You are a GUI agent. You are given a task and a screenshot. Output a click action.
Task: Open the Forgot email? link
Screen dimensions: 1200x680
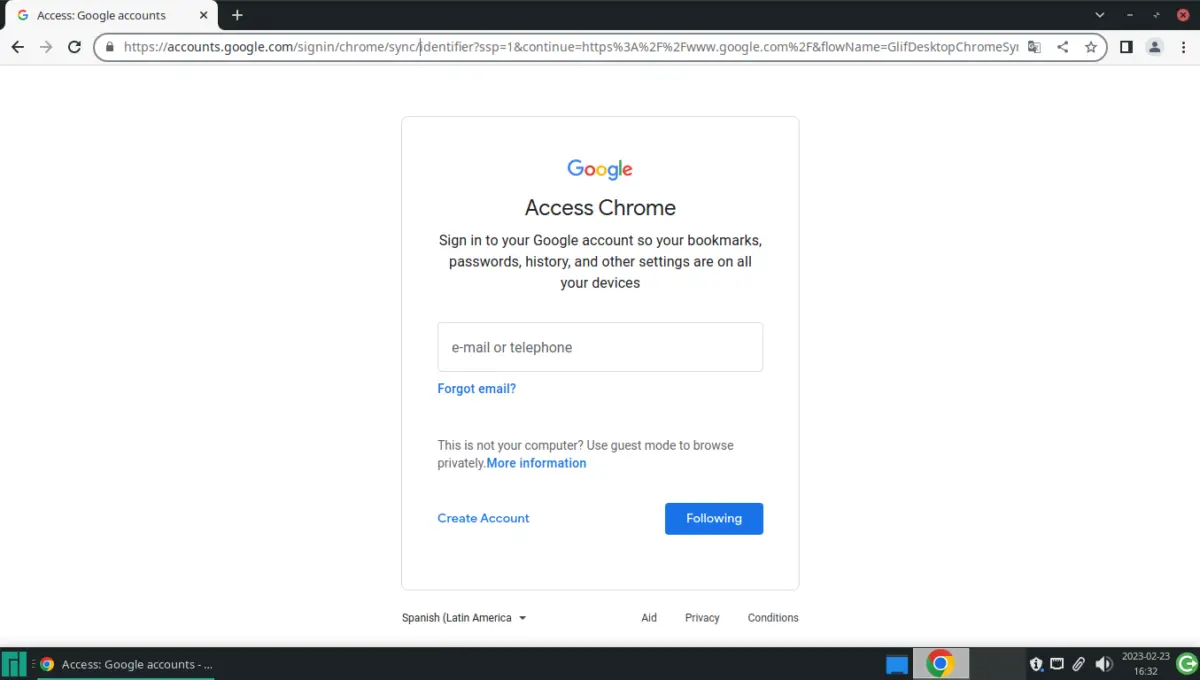[x=477, y=389]
